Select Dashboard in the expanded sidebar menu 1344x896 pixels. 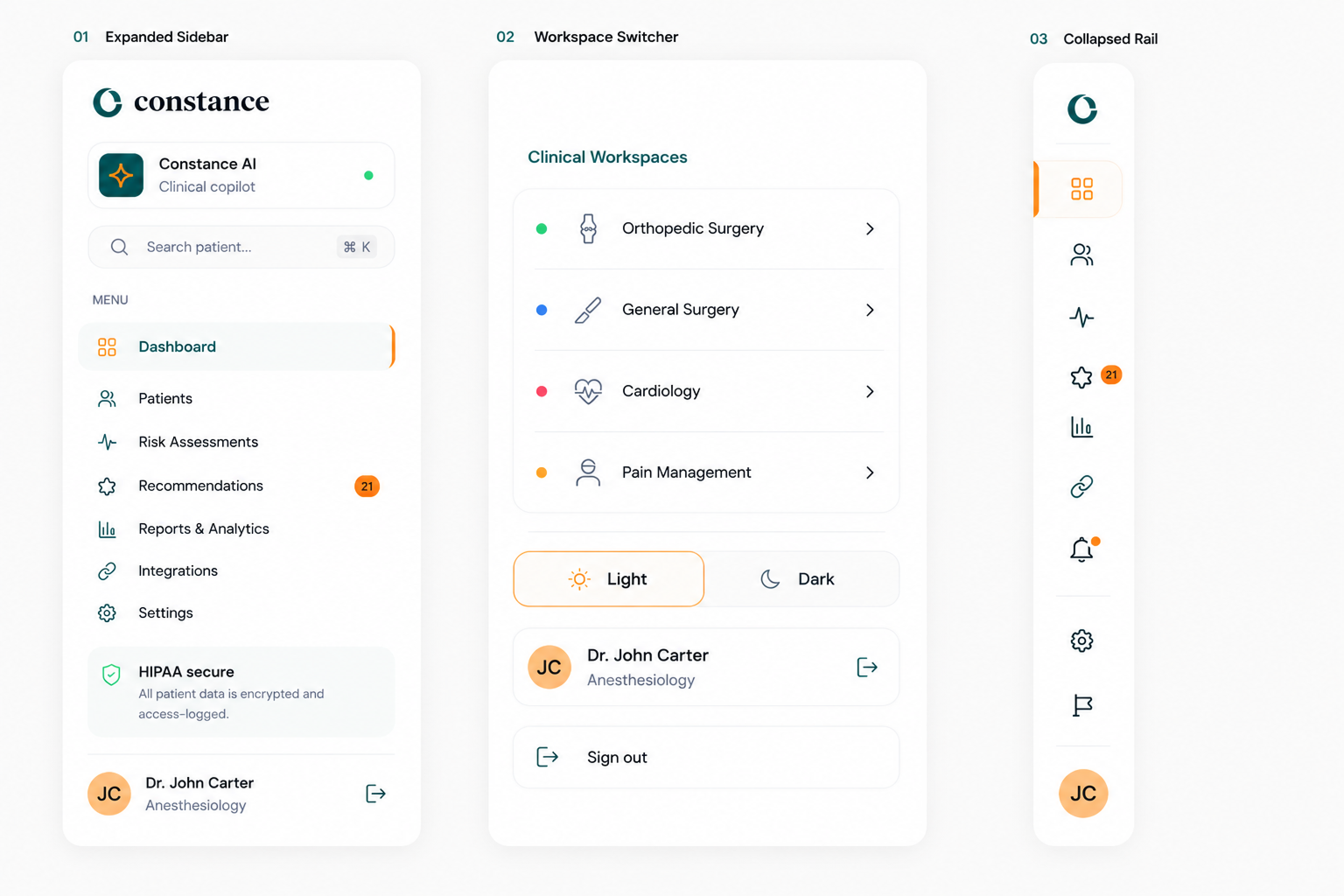236,346
